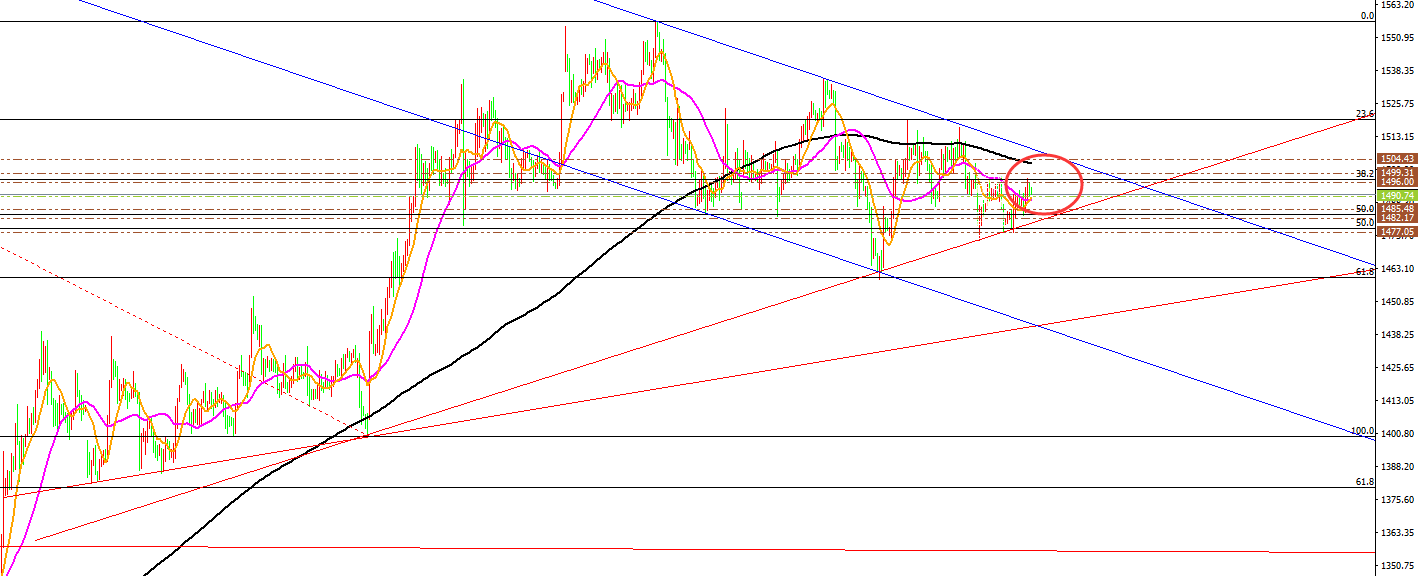Click the 61.8 label near 1375.60

coord(1365,482)
